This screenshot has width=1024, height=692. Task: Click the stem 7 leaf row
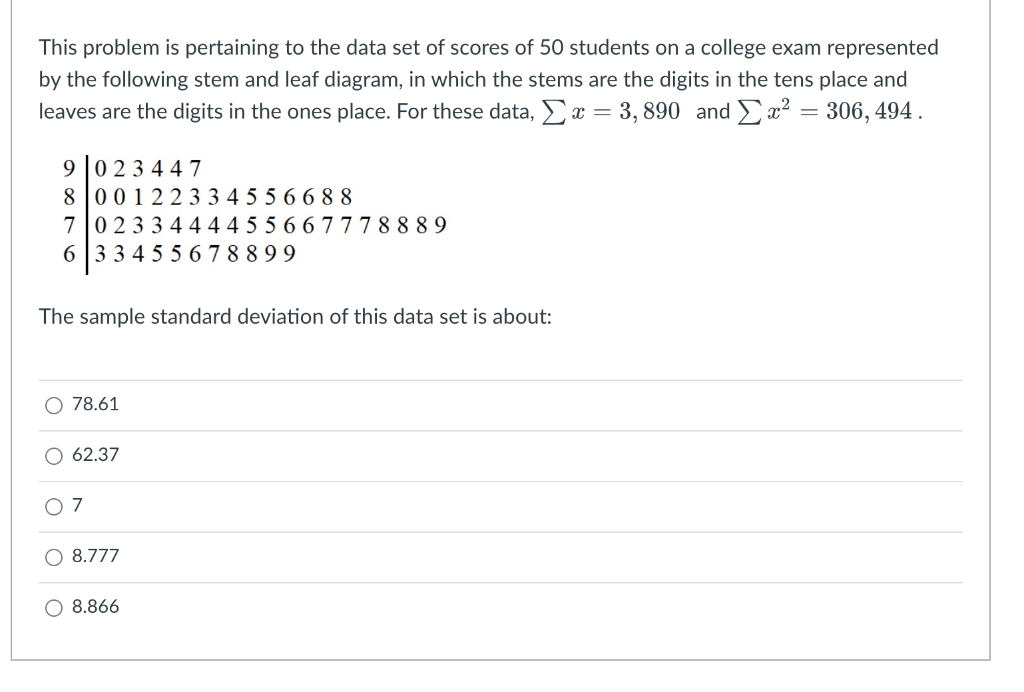(x=255, y=225)
